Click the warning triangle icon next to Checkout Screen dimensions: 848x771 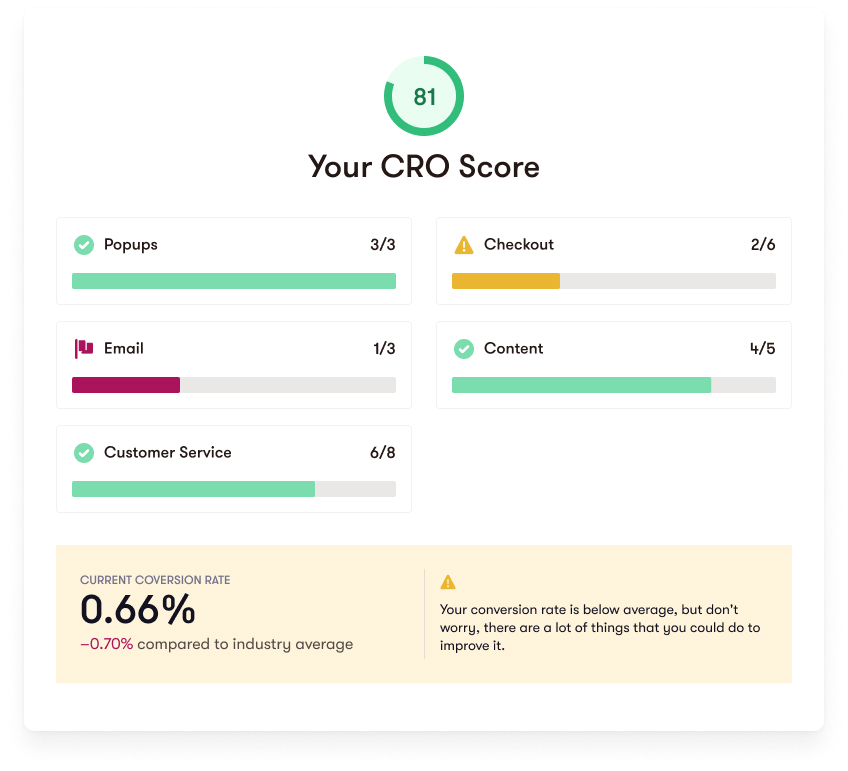tap(466, 244)
